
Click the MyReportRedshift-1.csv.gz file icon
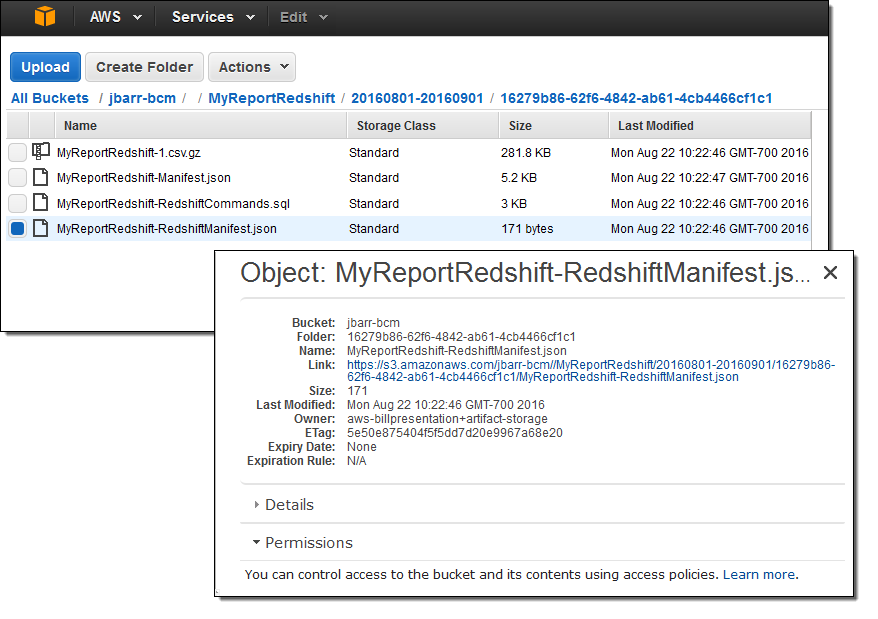click(41, 152)
